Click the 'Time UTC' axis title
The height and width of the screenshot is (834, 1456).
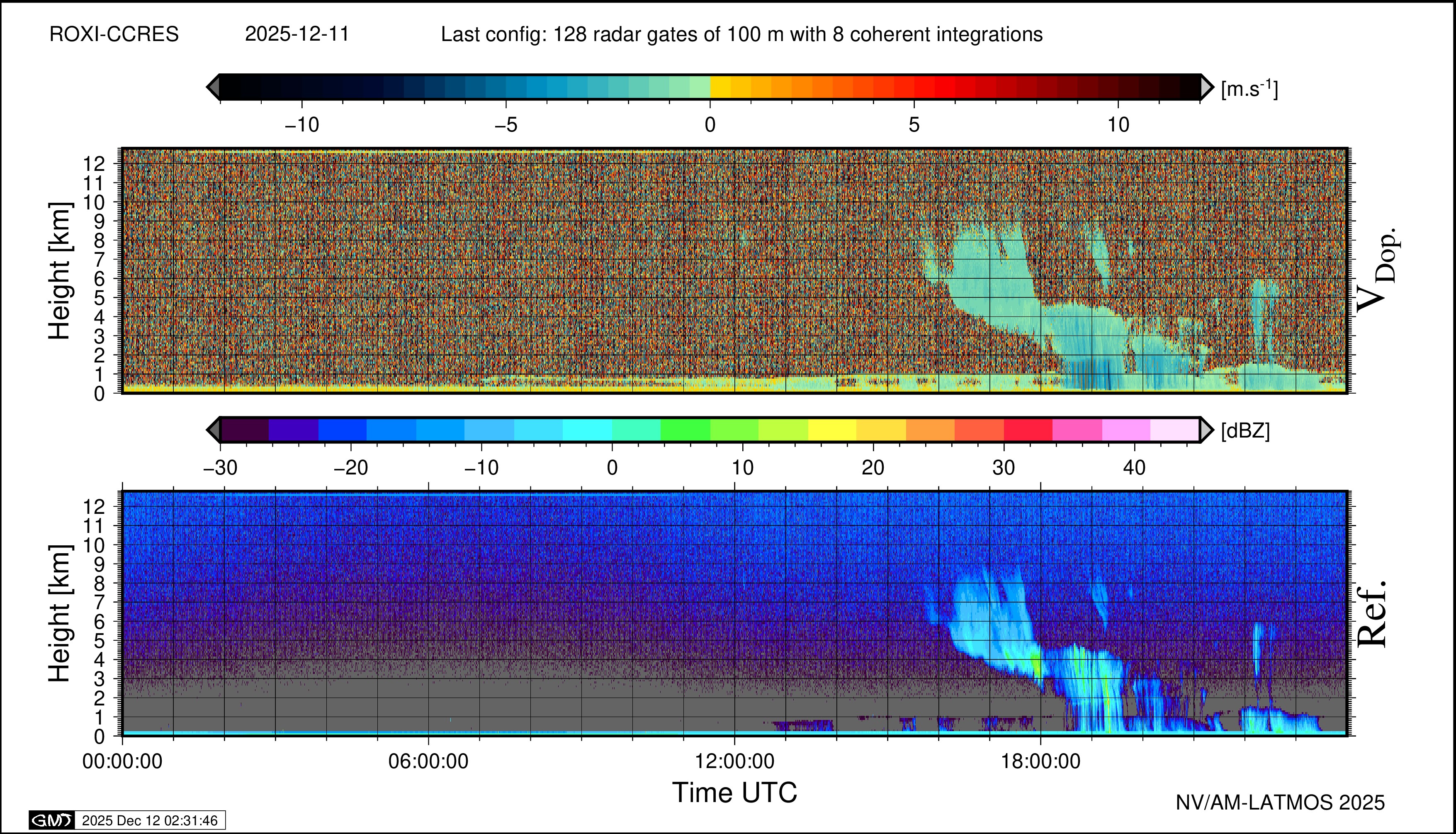pyautogui.click(x=734, y=793)
